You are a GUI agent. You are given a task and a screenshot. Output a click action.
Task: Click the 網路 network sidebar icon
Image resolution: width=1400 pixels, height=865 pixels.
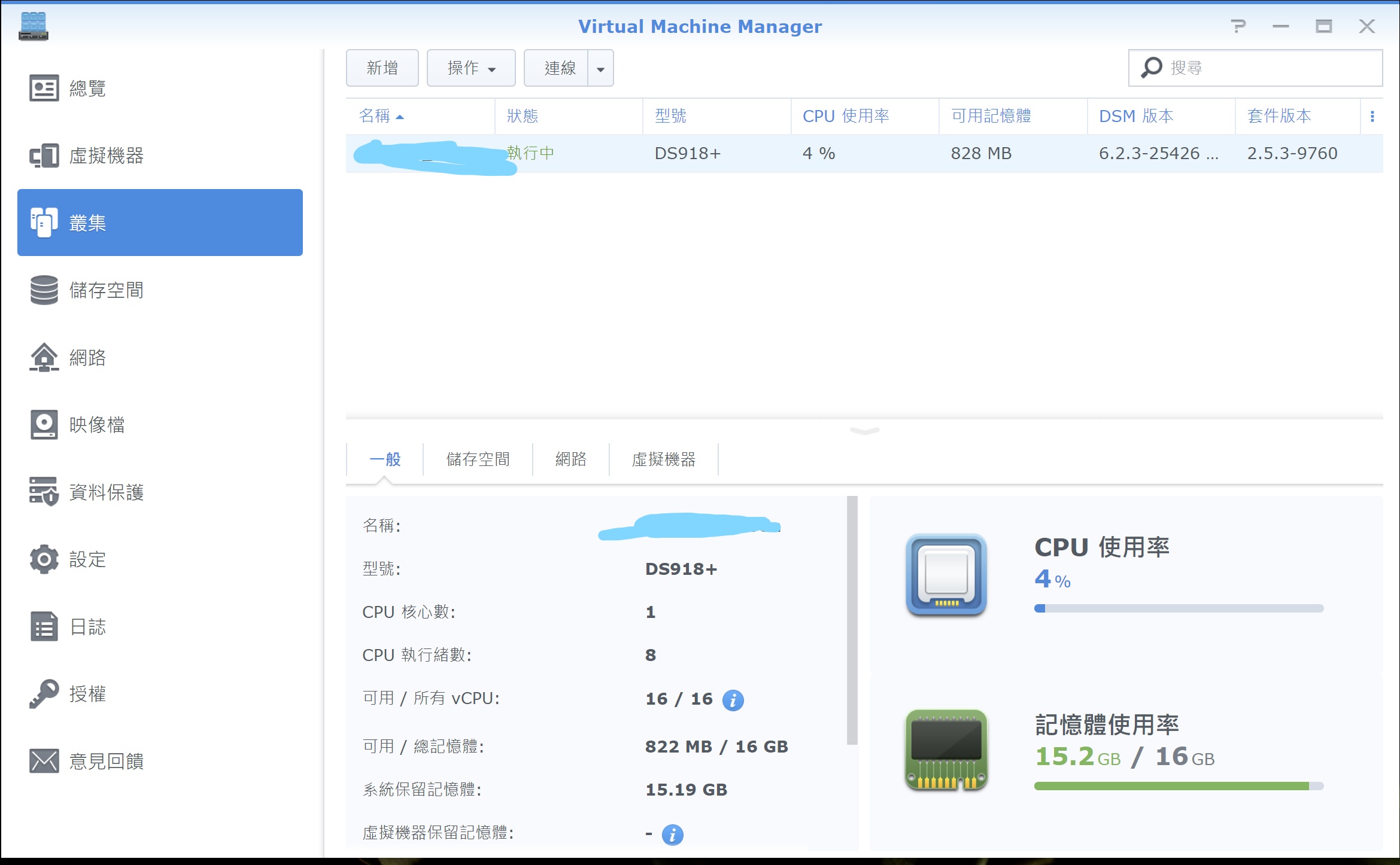pyautogui.click(x=44, y=358)
